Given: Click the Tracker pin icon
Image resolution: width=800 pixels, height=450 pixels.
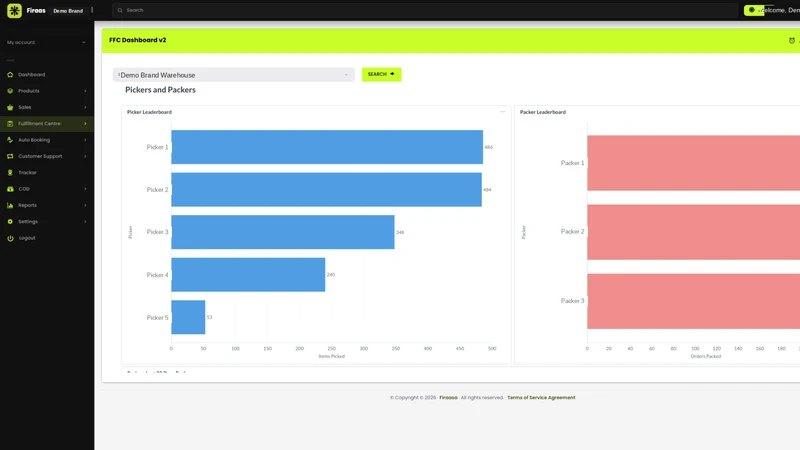Looking at the screenshot, I should (10, 172).
